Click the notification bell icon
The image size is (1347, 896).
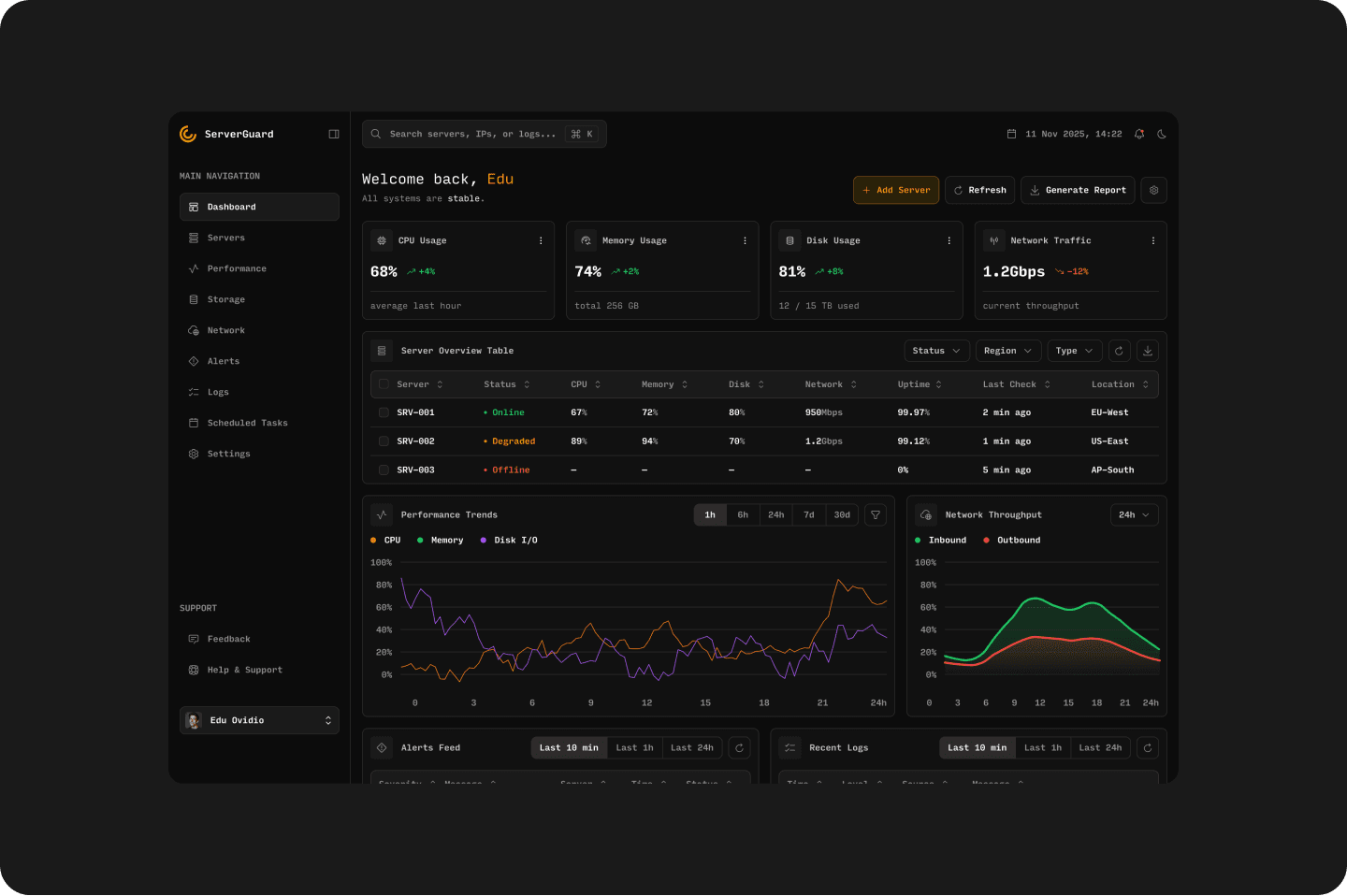(x=1139, y=134)
